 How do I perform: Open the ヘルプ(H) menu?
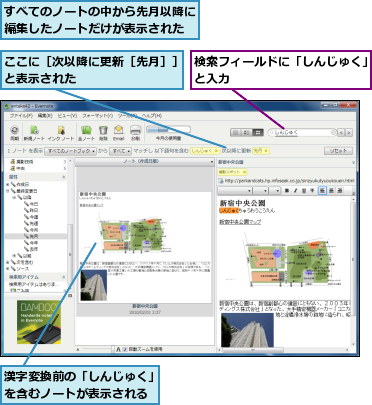(x=152, y=116)
